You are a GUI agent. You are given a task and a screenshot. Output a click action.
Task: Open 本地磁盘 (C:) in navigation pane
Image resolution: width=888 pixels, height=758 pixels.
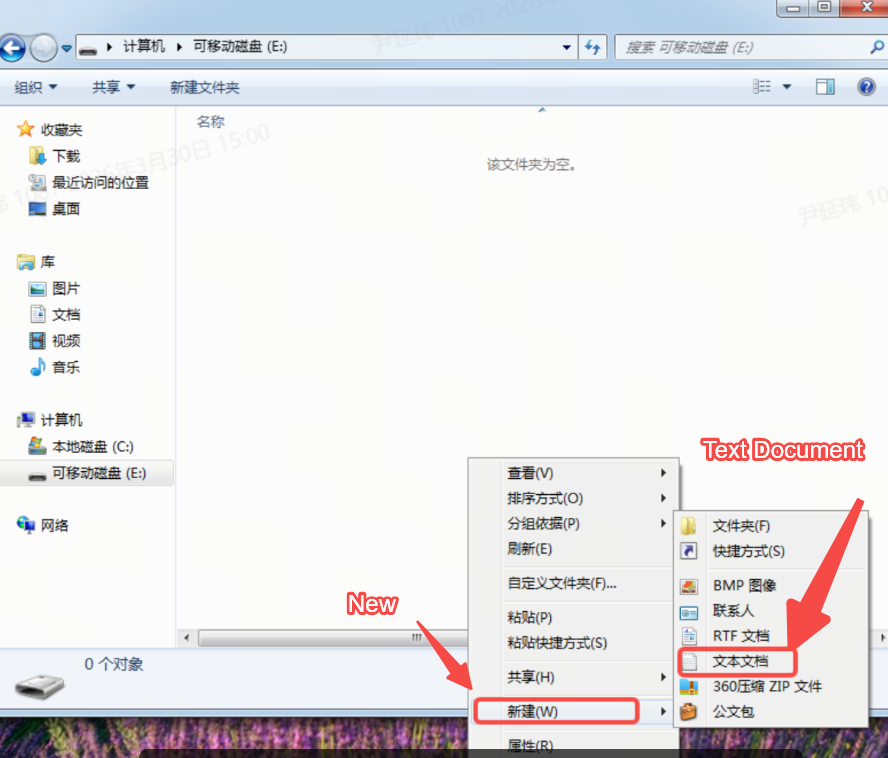tap(92, 446)
